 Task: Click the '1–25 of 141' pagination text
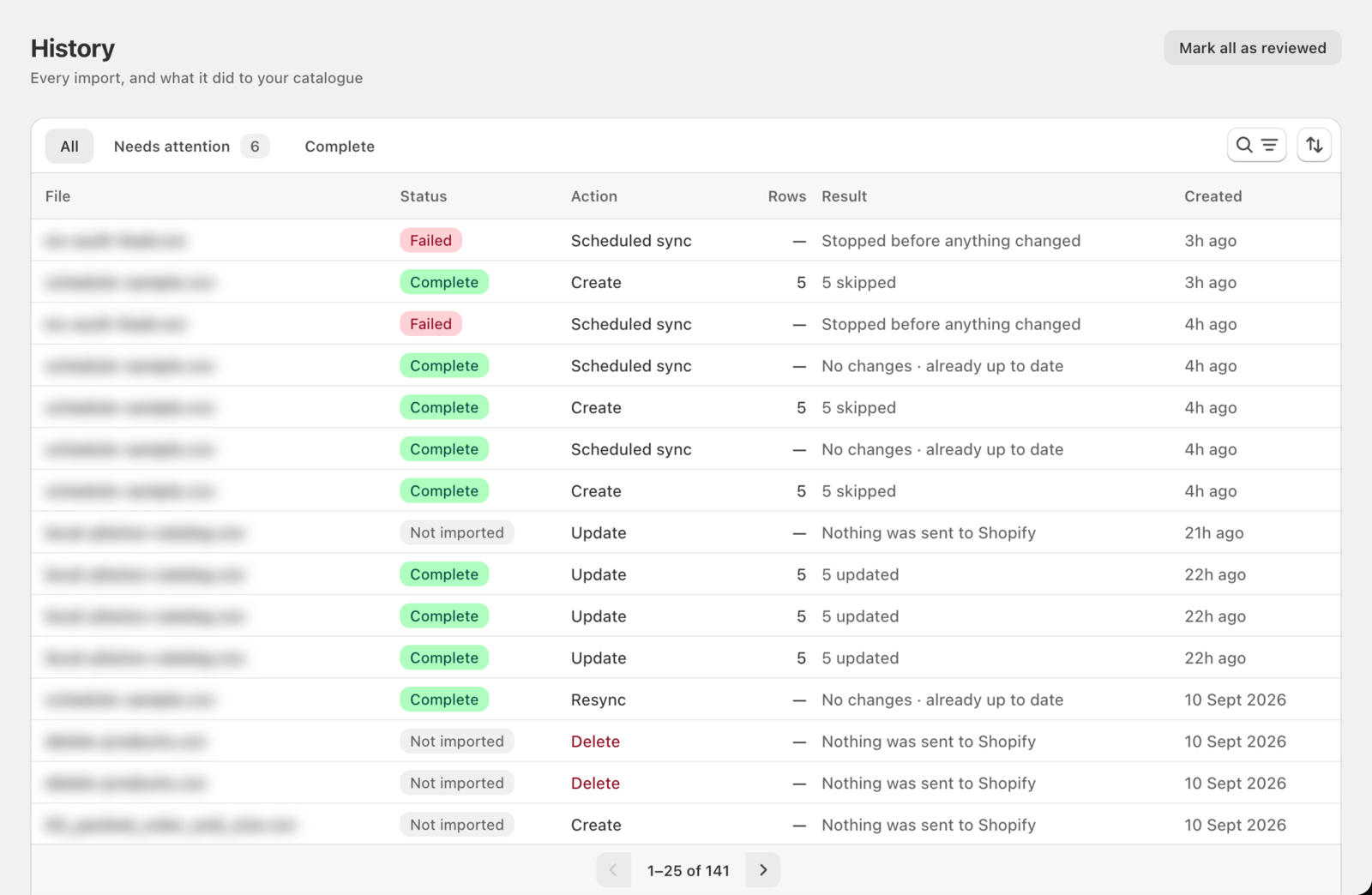point(688,870)
